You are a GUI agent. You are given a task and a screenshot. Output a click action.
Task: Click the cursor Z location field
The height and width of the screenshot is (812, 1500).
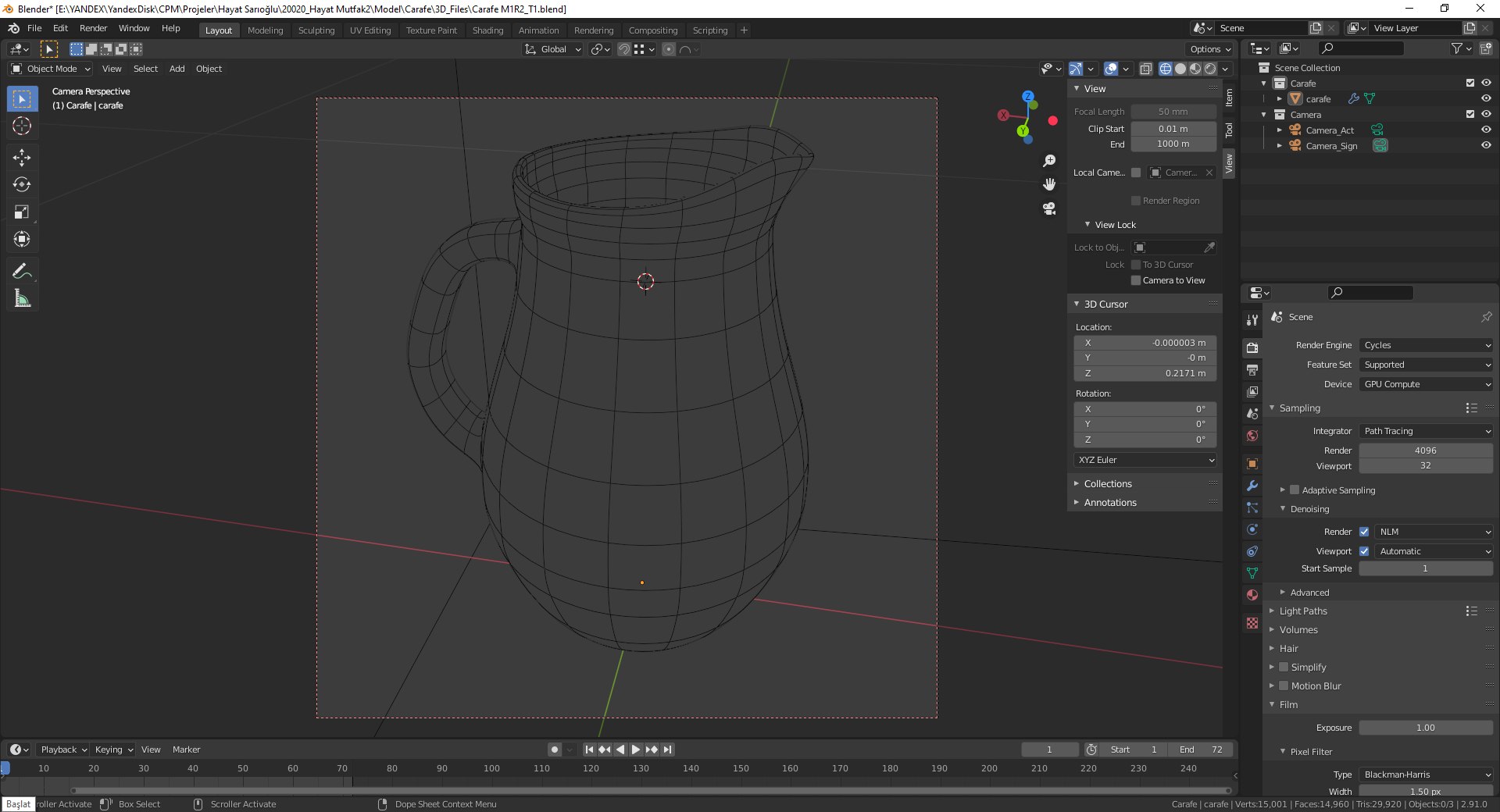(1145, 373)
